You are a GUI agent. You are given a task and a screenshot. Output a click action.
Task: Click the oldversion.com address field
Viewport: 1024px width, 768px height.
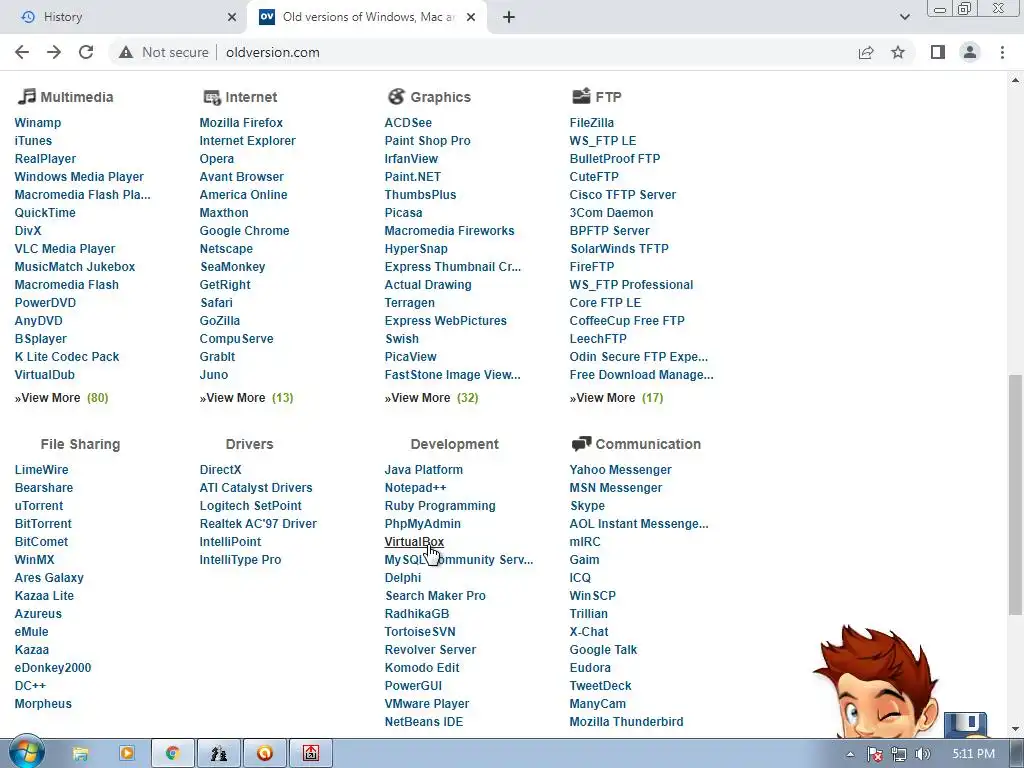(x=273, y=52)
